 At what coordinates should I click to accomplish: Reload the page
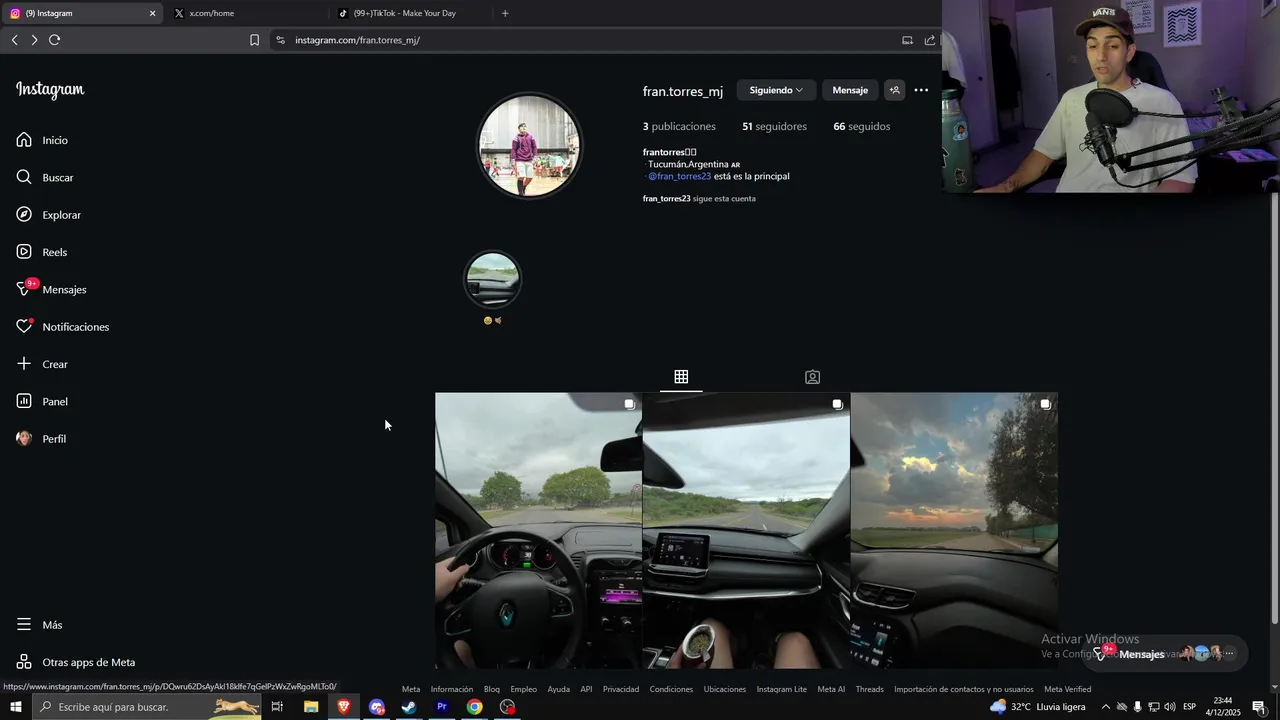(x=55, y=40)
